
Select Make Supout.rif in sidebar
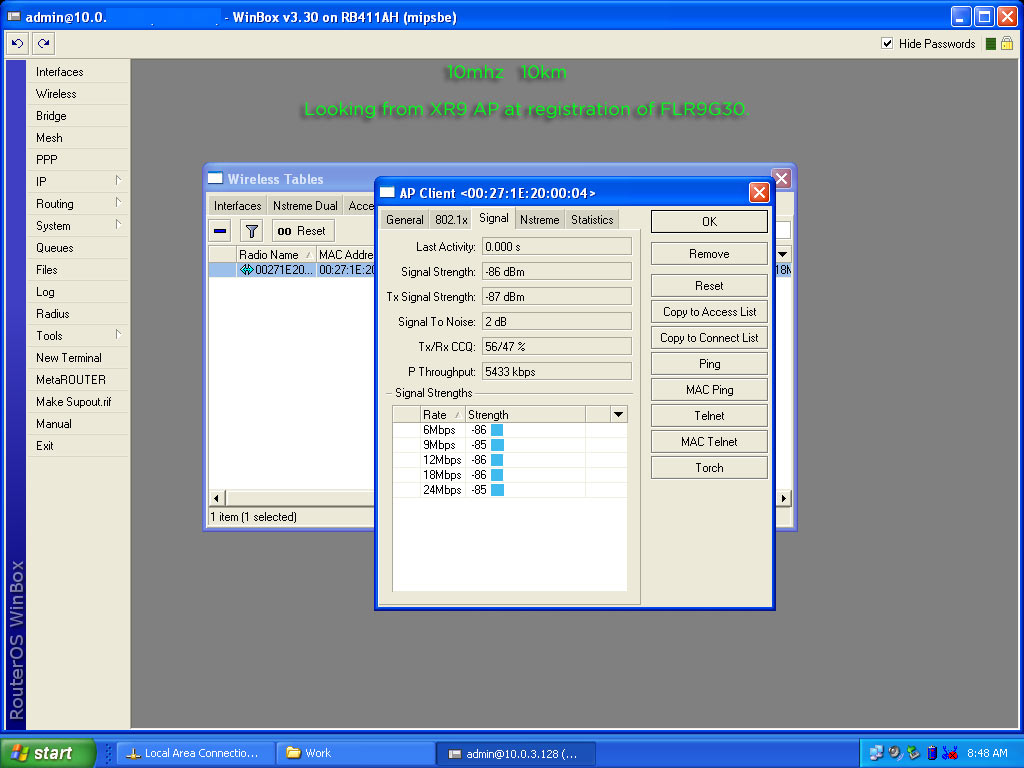pos(77,402)
